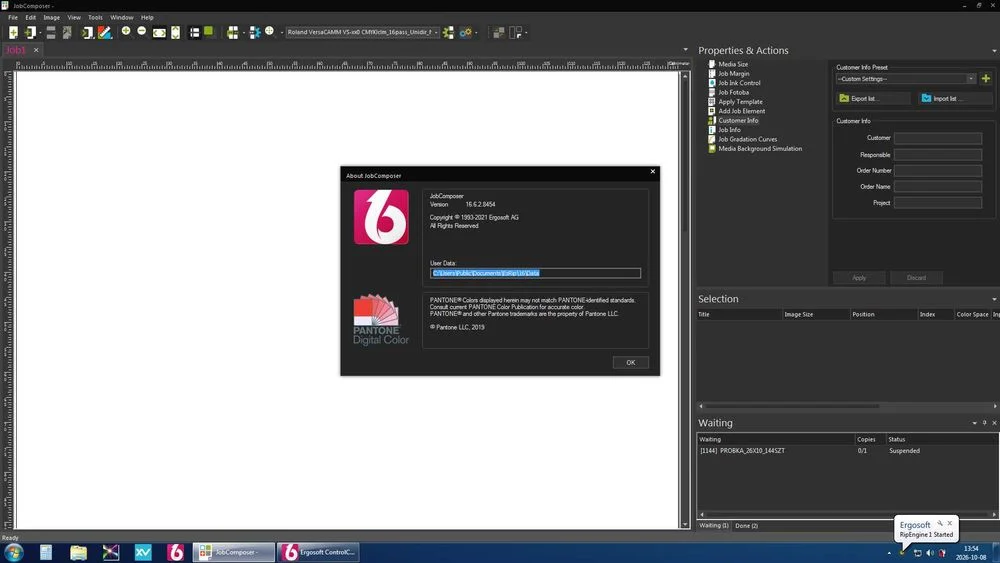The image size is (1000, 563).
Task: Click the colorful pencil edit icon
Action: (x=105, y=33)
